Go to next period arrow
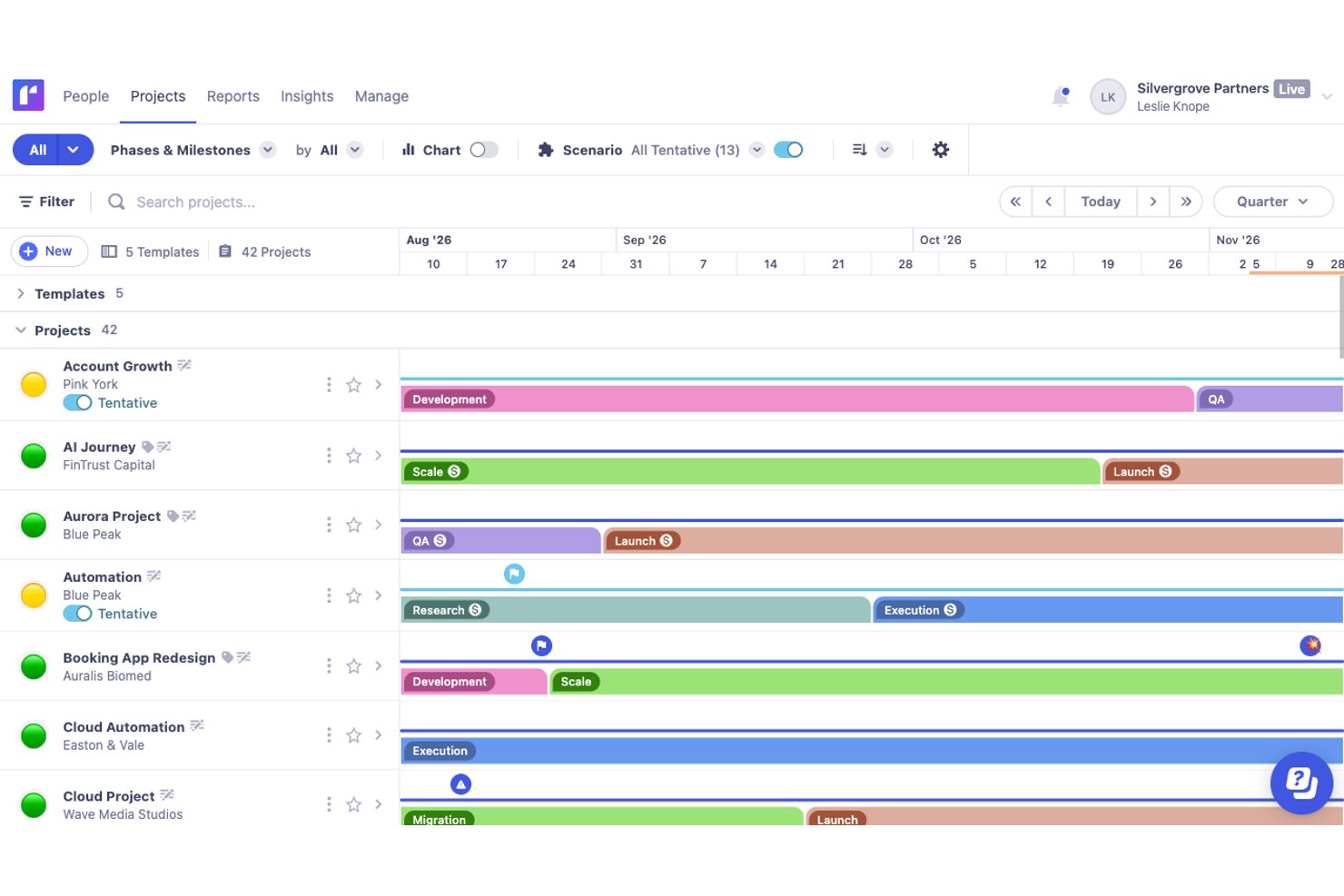This screenshot has width=1344, height=896. click(1153, 202)
